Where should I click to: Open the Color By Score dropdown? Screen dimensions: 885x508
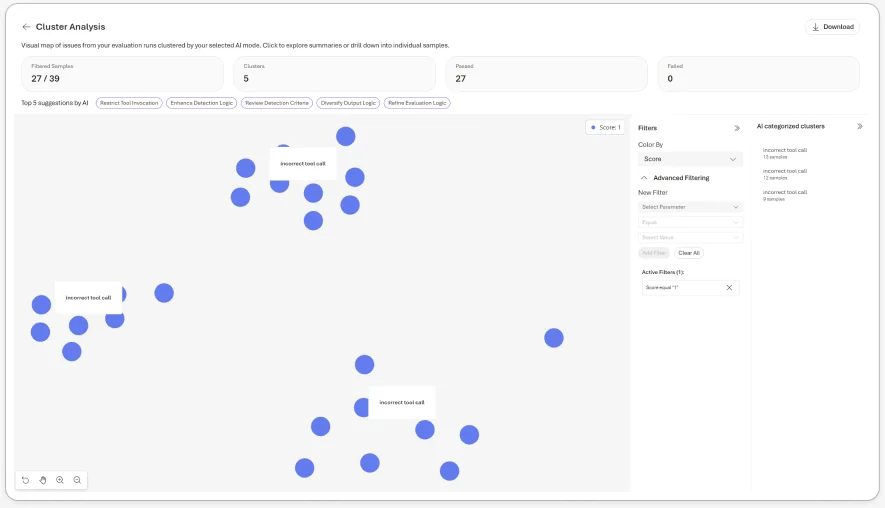pyautogui.click(x=690, y=159)
